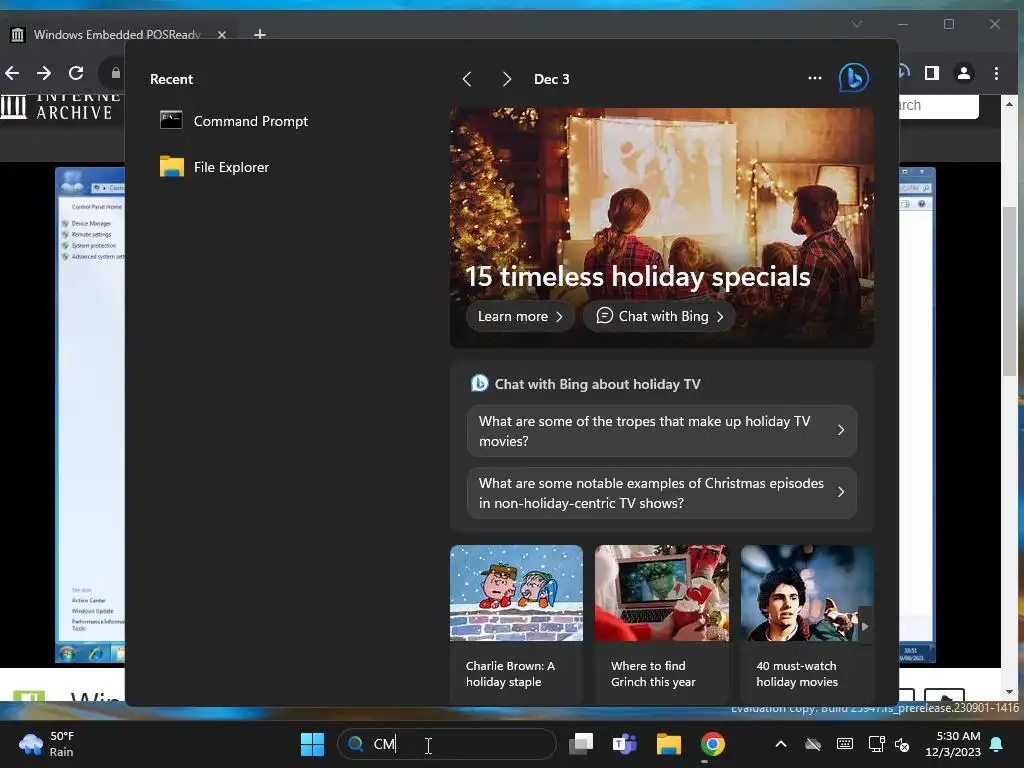Open Chrome profile avatar
The height and width of the screenshot is (768, 1024).
click(964, 73)
